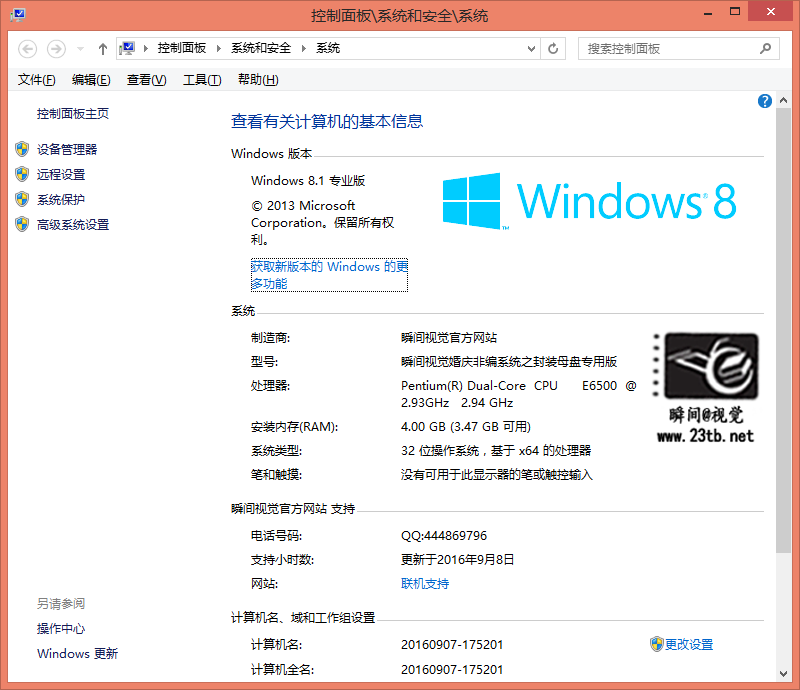Image resolution: width=800 pixels, height=690 pixels.
Task: Click the window system icon in title bar
Action: [x=18, y=13]
